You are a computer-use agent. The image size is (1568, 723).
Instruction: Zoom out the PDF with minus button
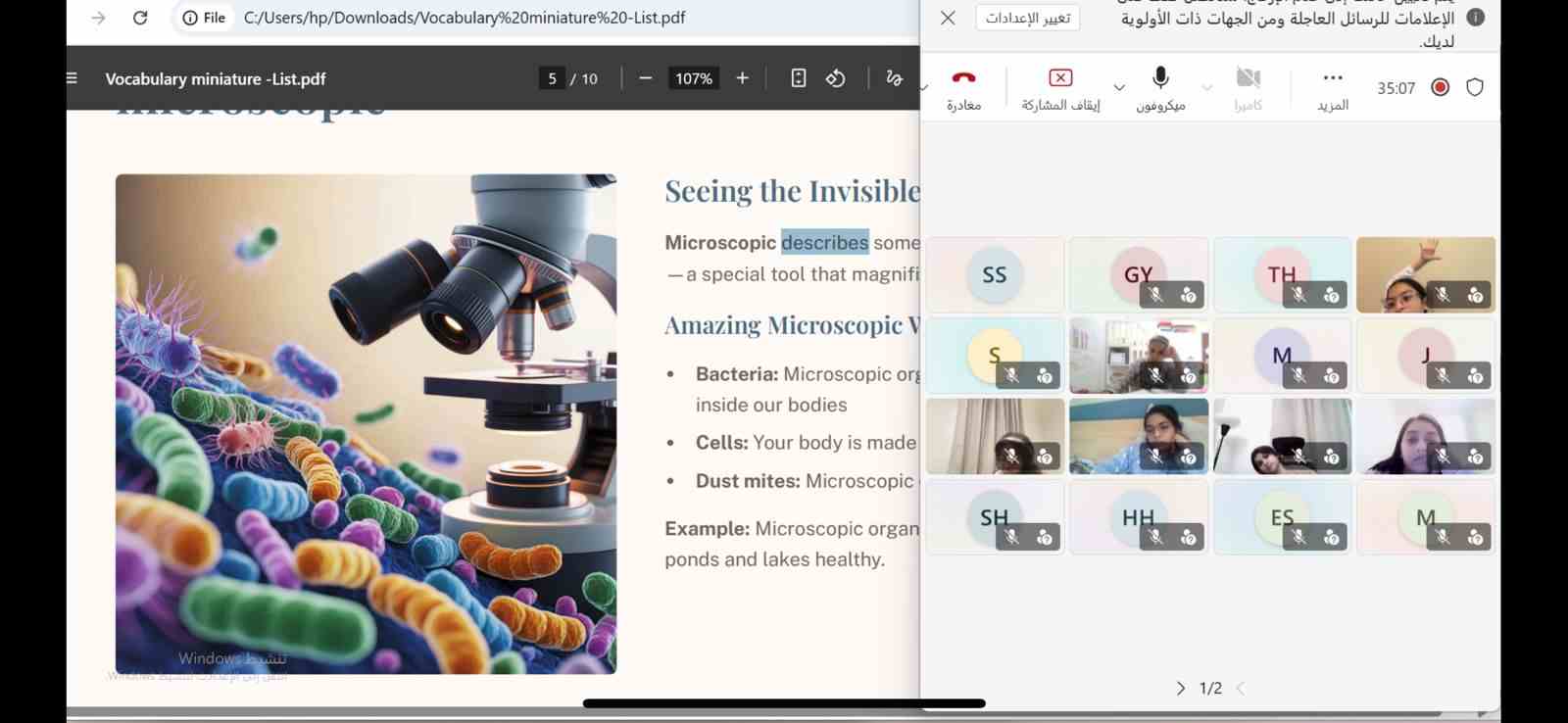(645, 78)
